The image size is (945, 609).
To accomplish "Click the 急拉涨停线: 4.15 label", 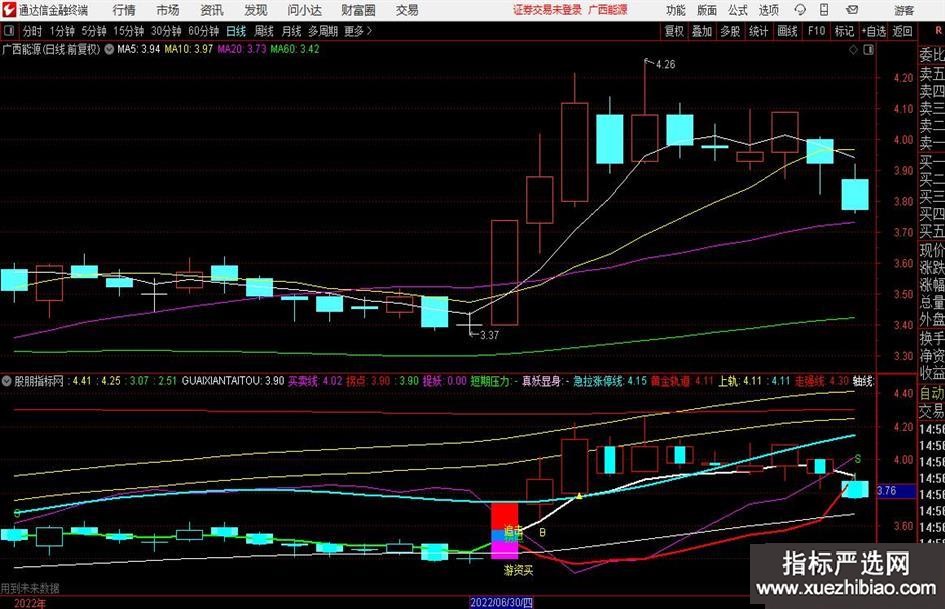I will [x=610, y=381].
